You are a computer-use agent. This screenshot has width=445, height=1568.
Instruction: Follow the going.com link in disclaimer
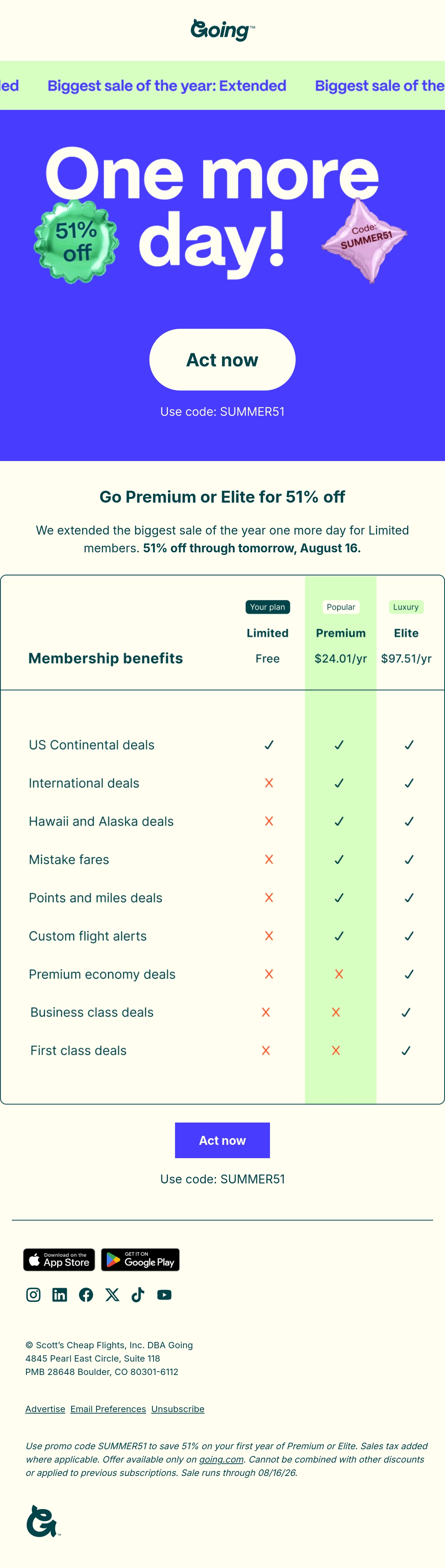(221, 1459)
